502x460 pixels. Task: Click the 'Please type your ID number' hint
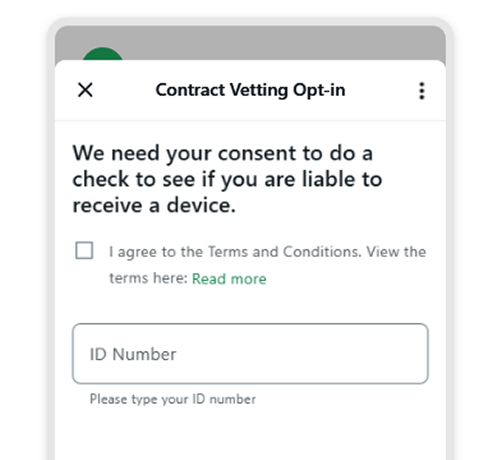173,399
